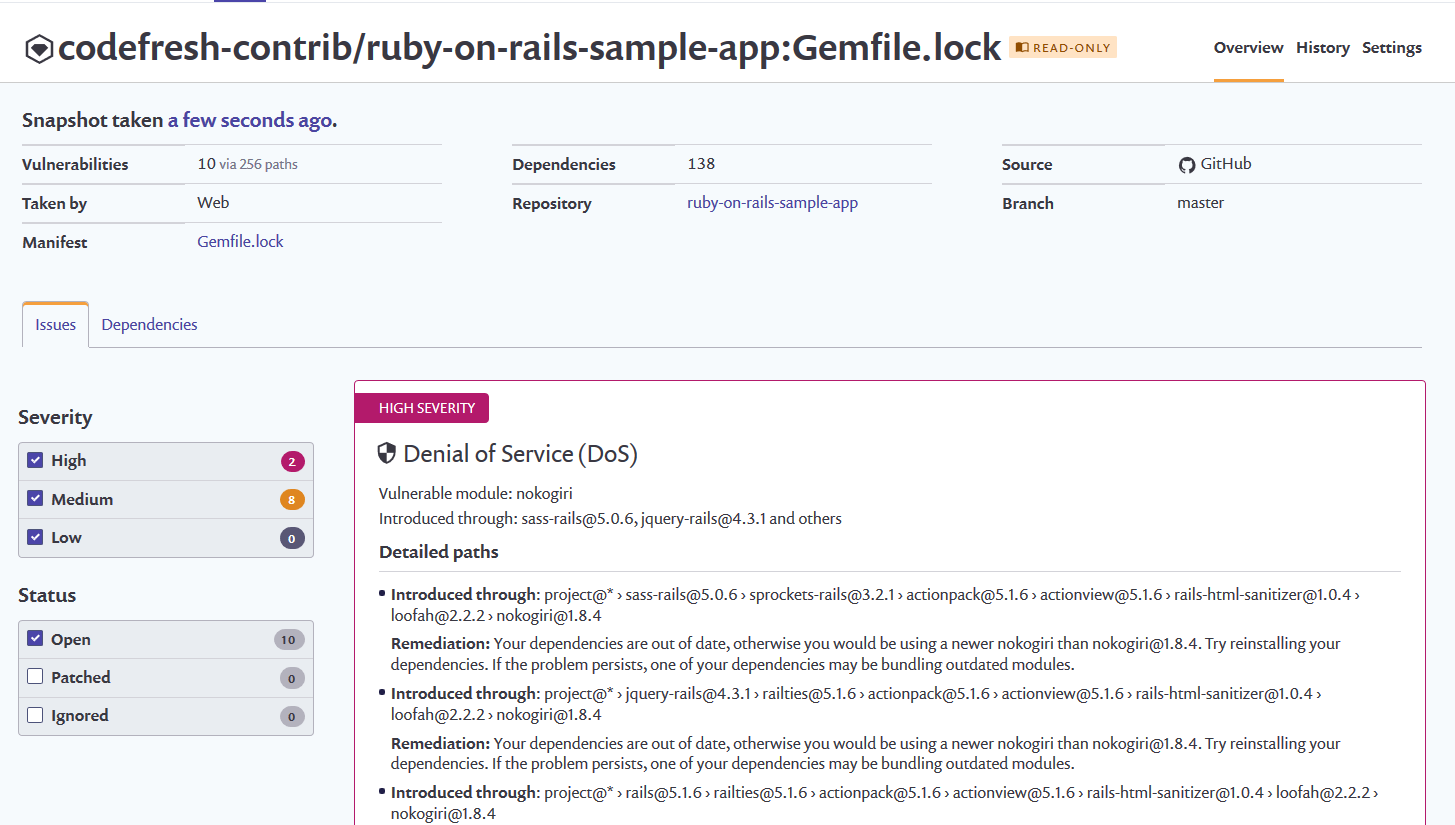Image resolution: width=1455 pixels, height=825 pixels.
Task: Click the shield icon beside Denial of Service
Action: click(x=387, y=454)
